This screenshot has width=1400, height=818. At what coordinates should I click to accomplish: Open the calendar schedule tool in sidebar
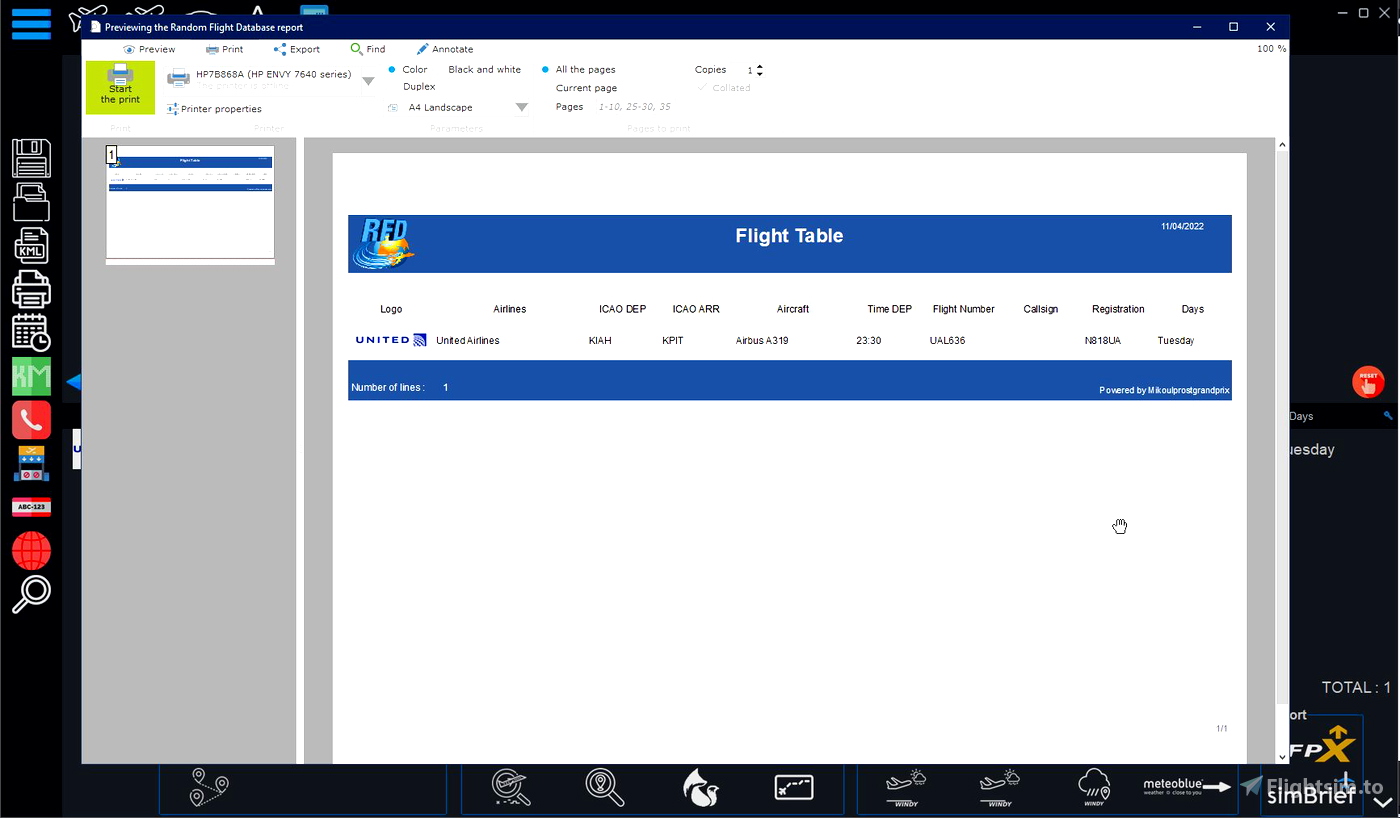[31, 332]
